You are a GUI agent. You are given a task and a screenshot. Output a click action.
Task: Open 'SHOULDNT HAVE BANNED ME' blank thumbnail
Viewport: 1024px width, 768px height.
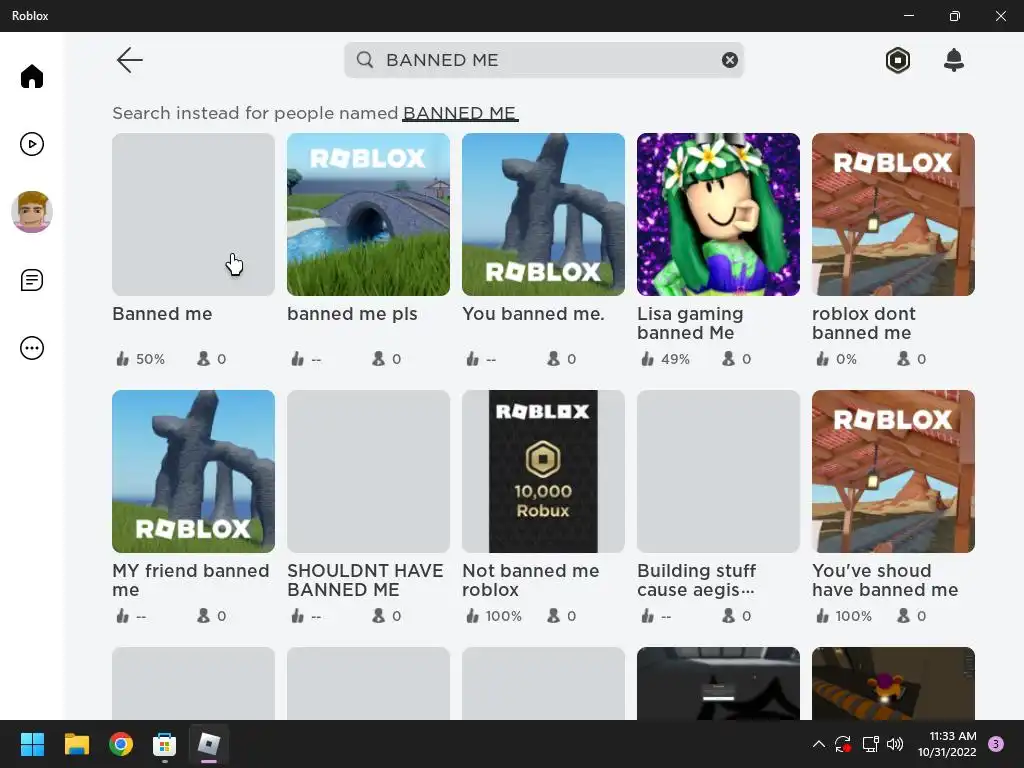point(368,472)
